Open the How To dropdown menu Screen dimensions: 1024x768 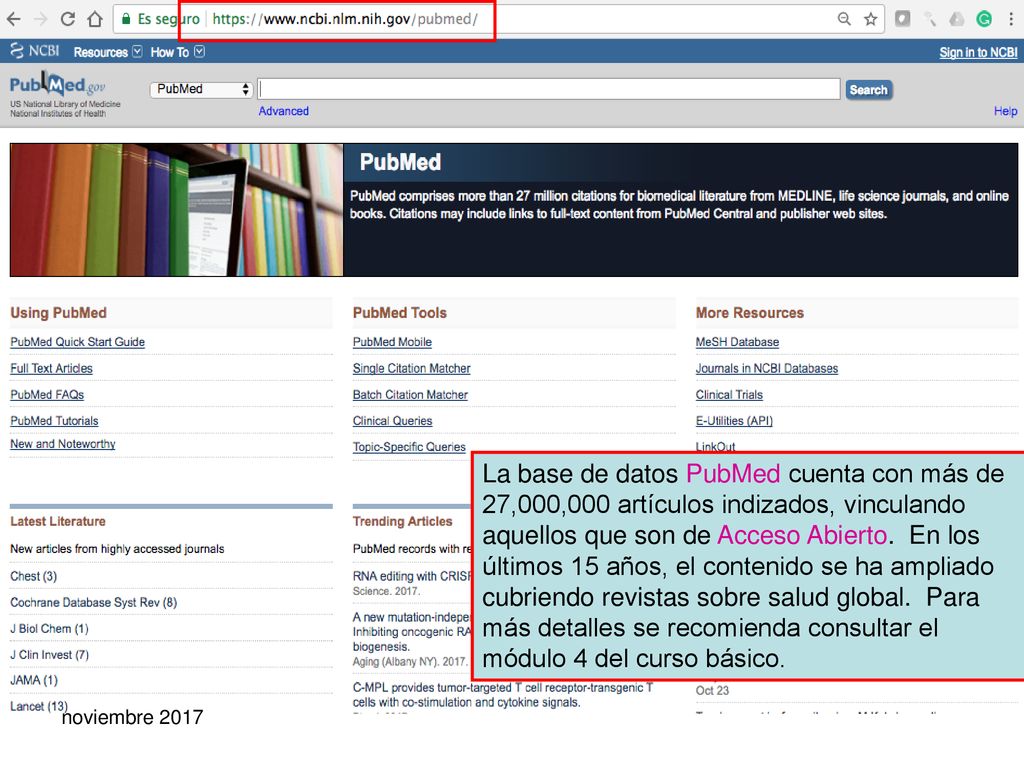pyautogui.click(x=178, y=52)
